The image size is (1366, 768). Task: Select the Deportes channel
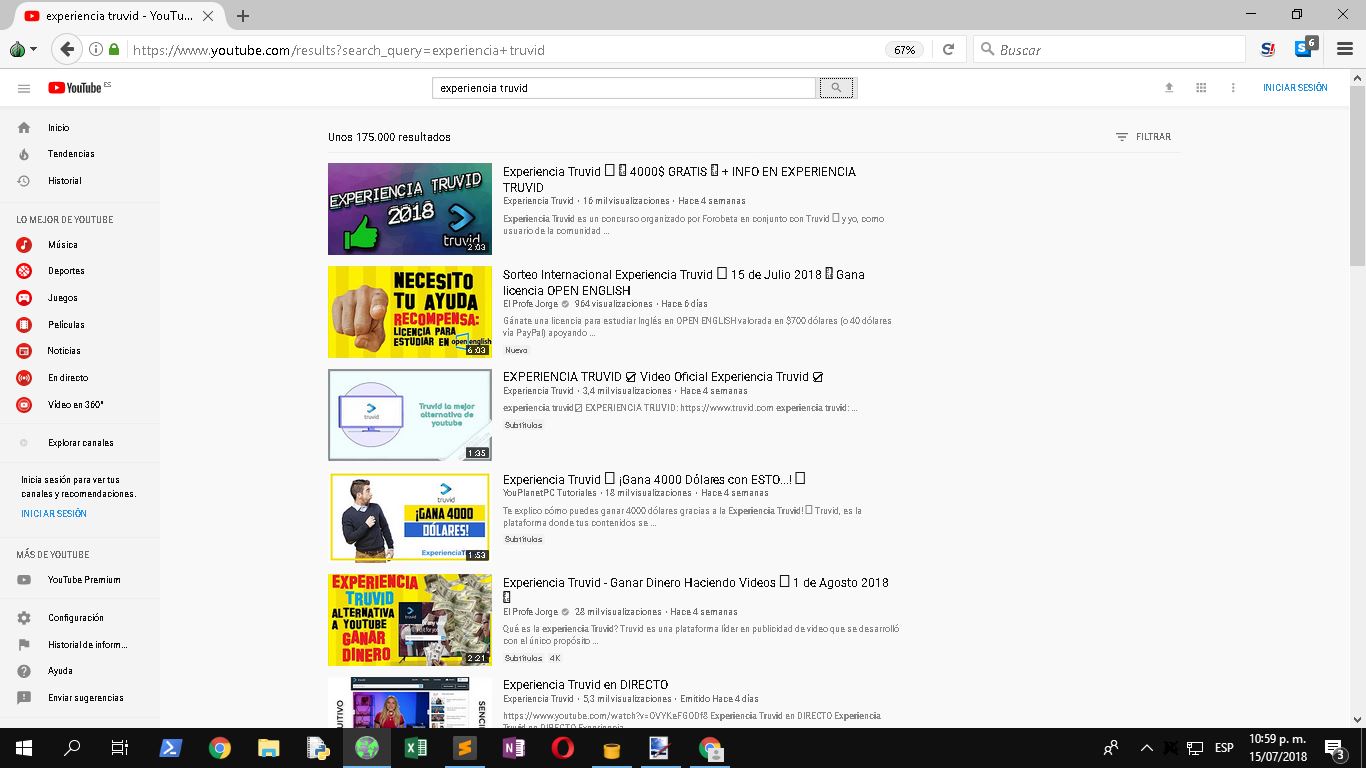[66, 271]
